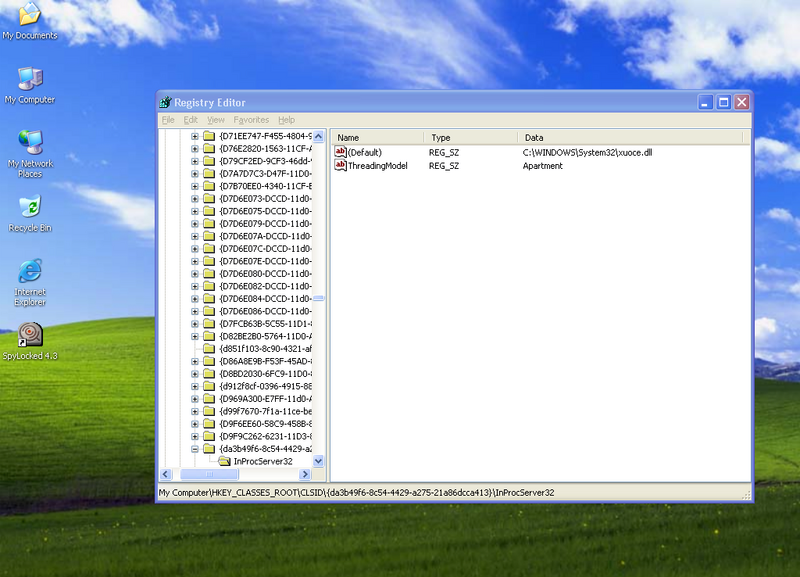Click the tree pane's scroll left arrow
Image resolution: width=800 pixels, height=577 pixels.
tap(165, 474)
